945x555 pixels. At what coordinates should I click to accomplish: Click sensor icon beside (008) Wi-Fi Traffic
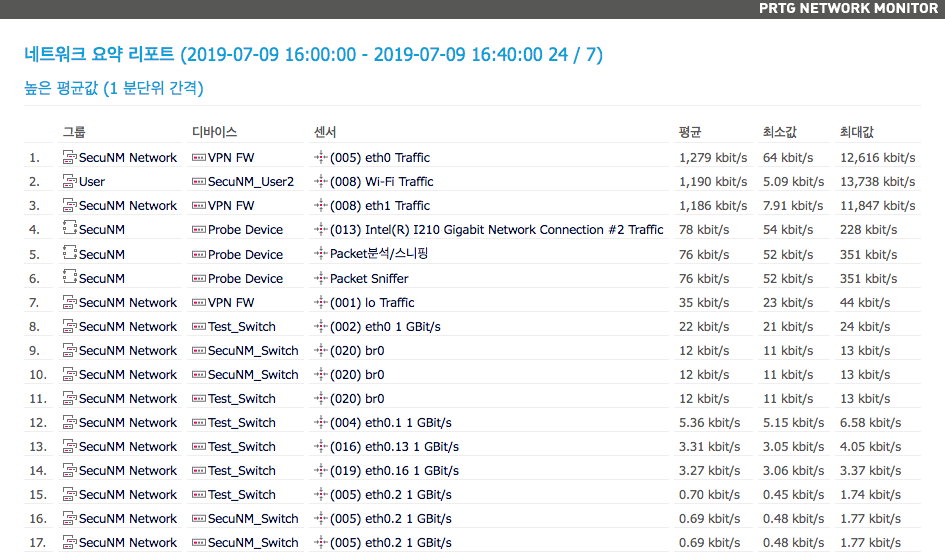[321, 181]
